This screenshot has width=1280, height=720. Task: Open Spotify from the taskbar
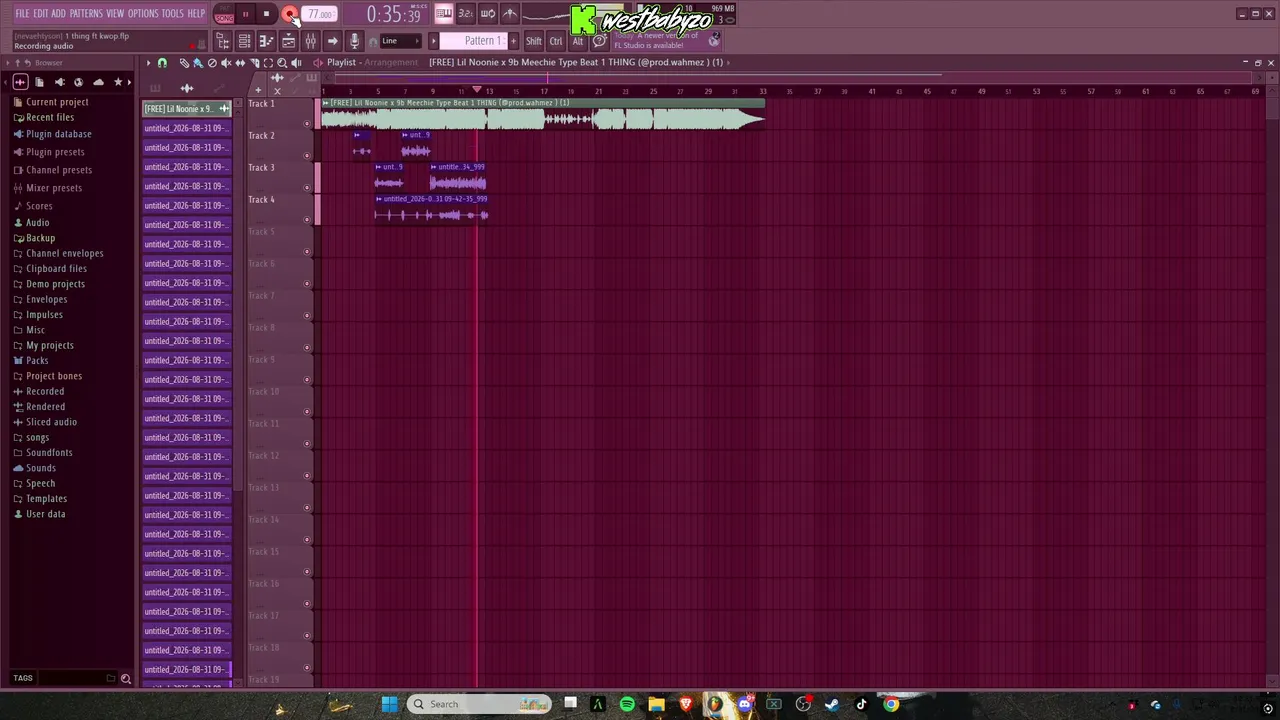(627, 704)
